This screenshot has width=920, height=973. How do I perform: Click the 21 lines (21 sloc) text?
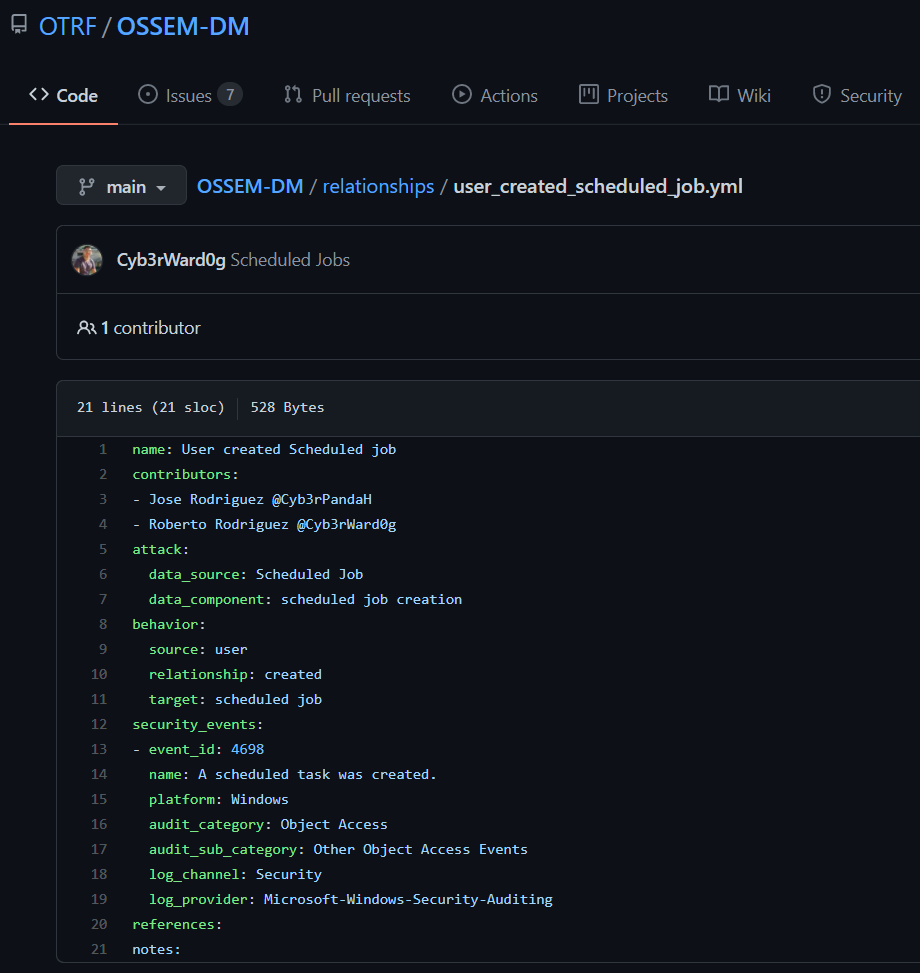[151, 407]
